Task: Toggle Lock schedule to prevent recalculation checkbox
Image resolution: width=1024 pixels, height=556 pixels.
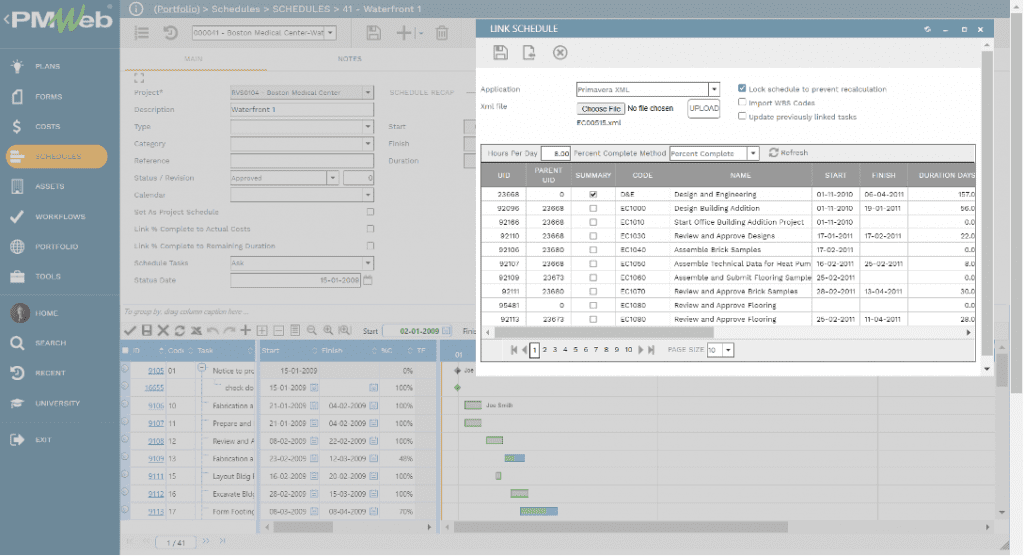Action: [742, 88]
